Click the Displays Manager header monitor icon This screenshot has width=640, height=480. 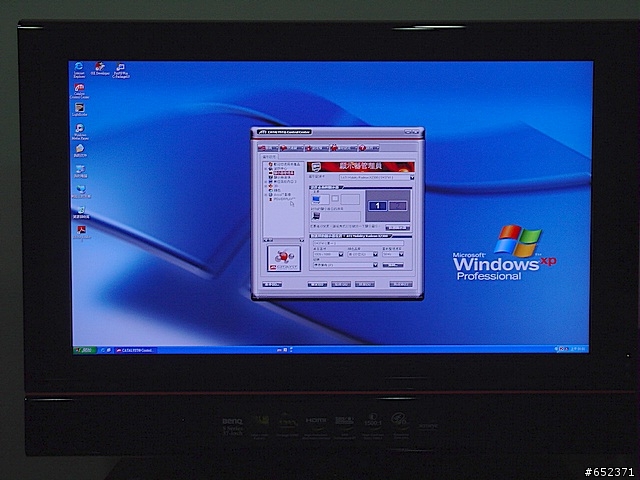316,167
